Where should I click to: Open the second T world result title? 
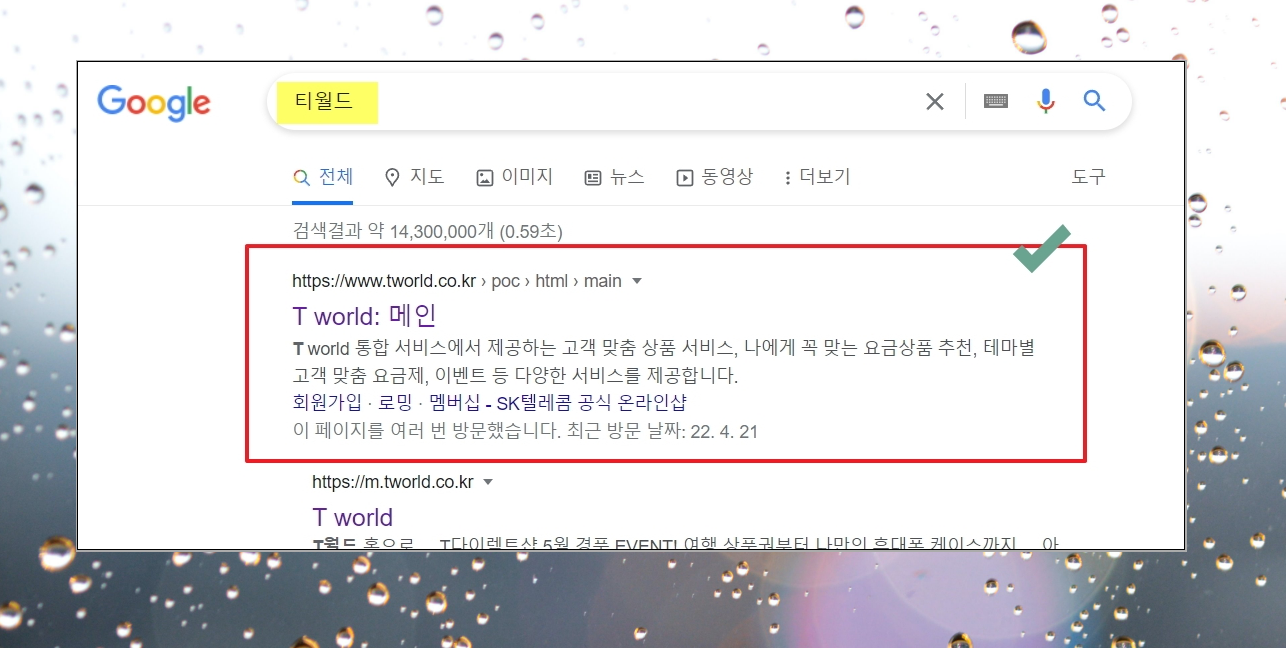pos(352,517)
